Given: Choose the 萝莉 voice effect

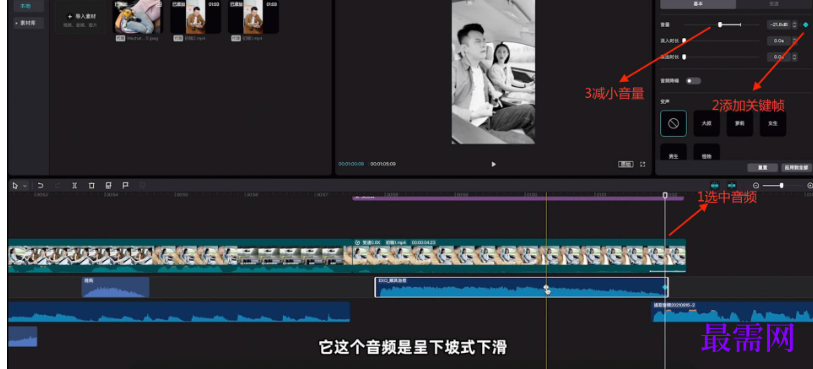Looking at the screenshot, I should click(739, 123).
